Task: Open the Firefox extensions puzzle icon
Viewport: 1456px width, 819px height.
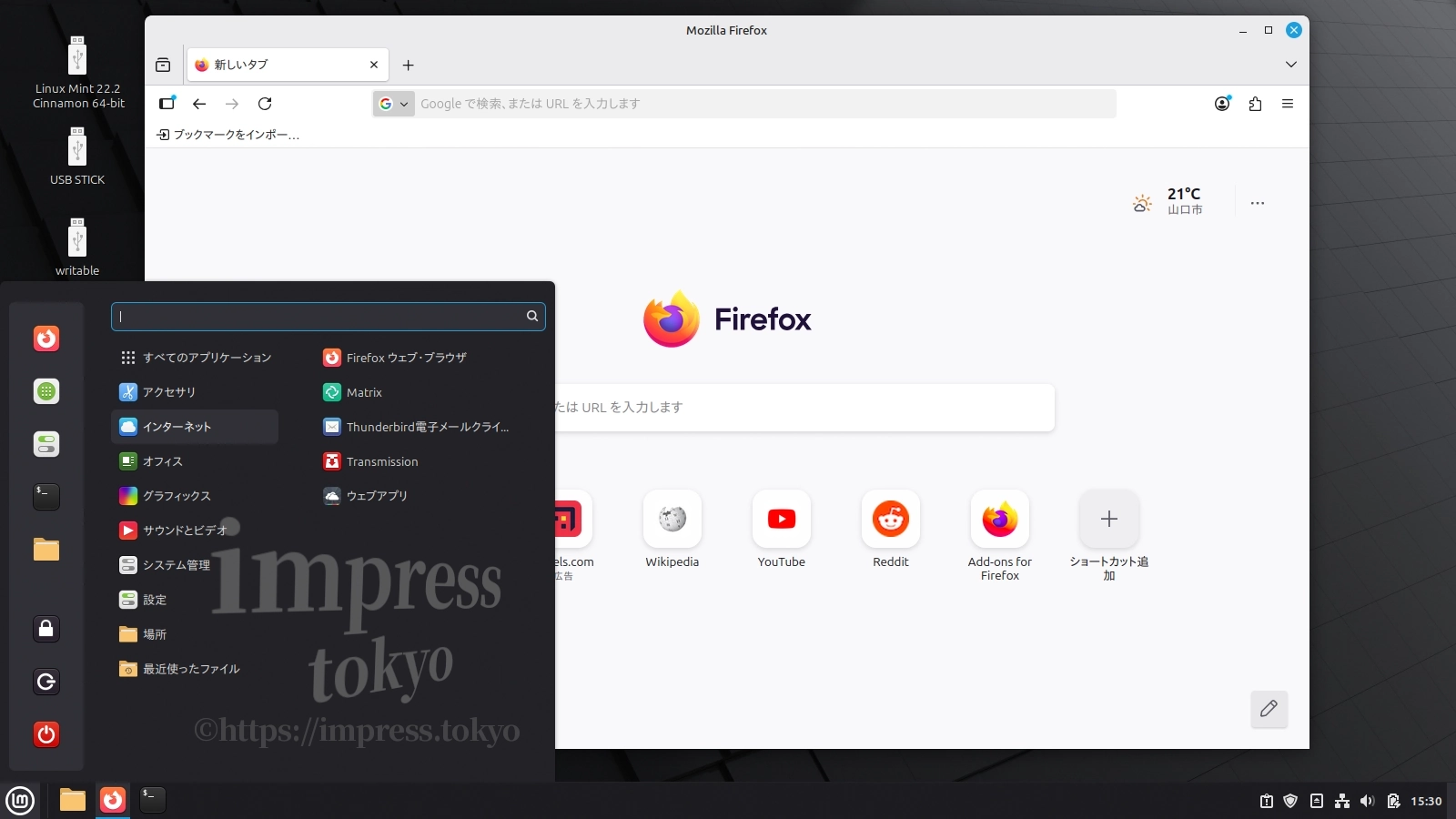Action: pyautogui.click(x=1256, y=104)
